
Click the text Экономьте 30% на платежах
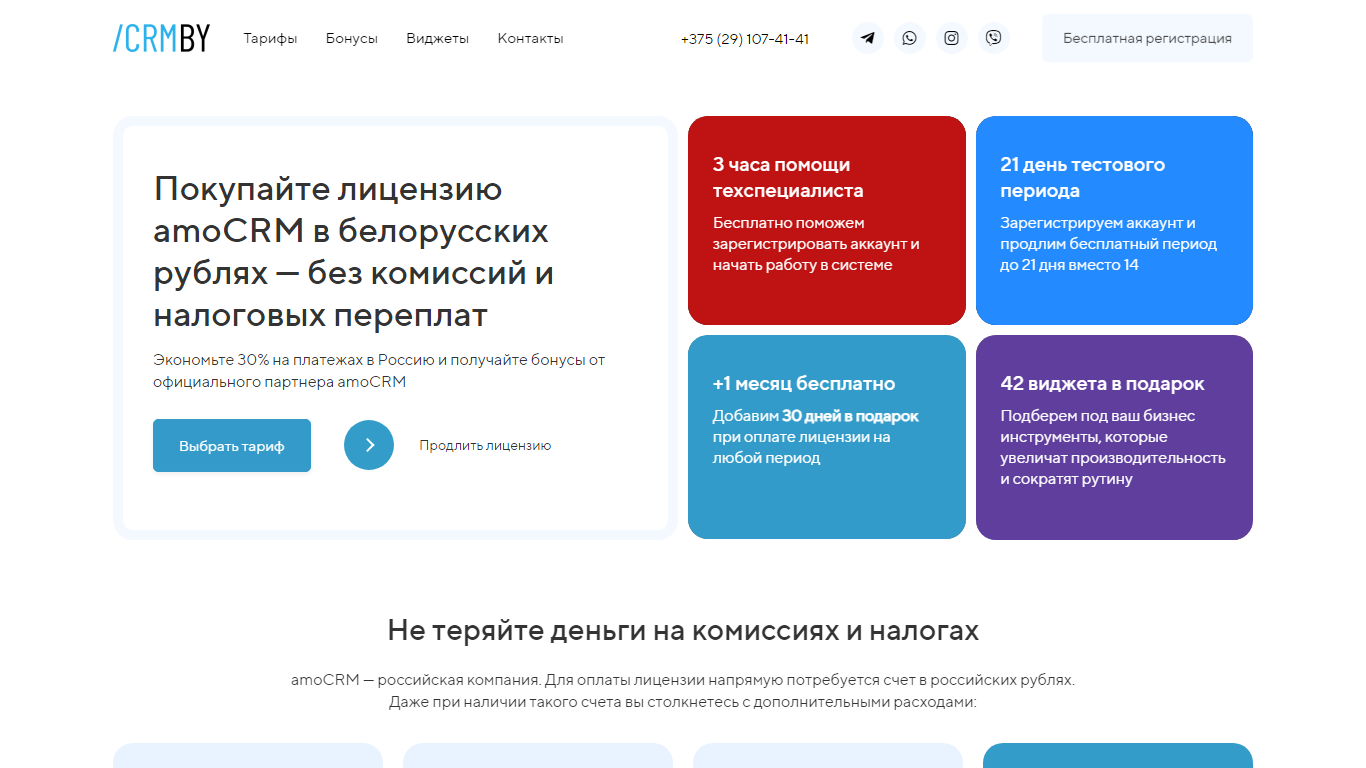coord(379,370)
